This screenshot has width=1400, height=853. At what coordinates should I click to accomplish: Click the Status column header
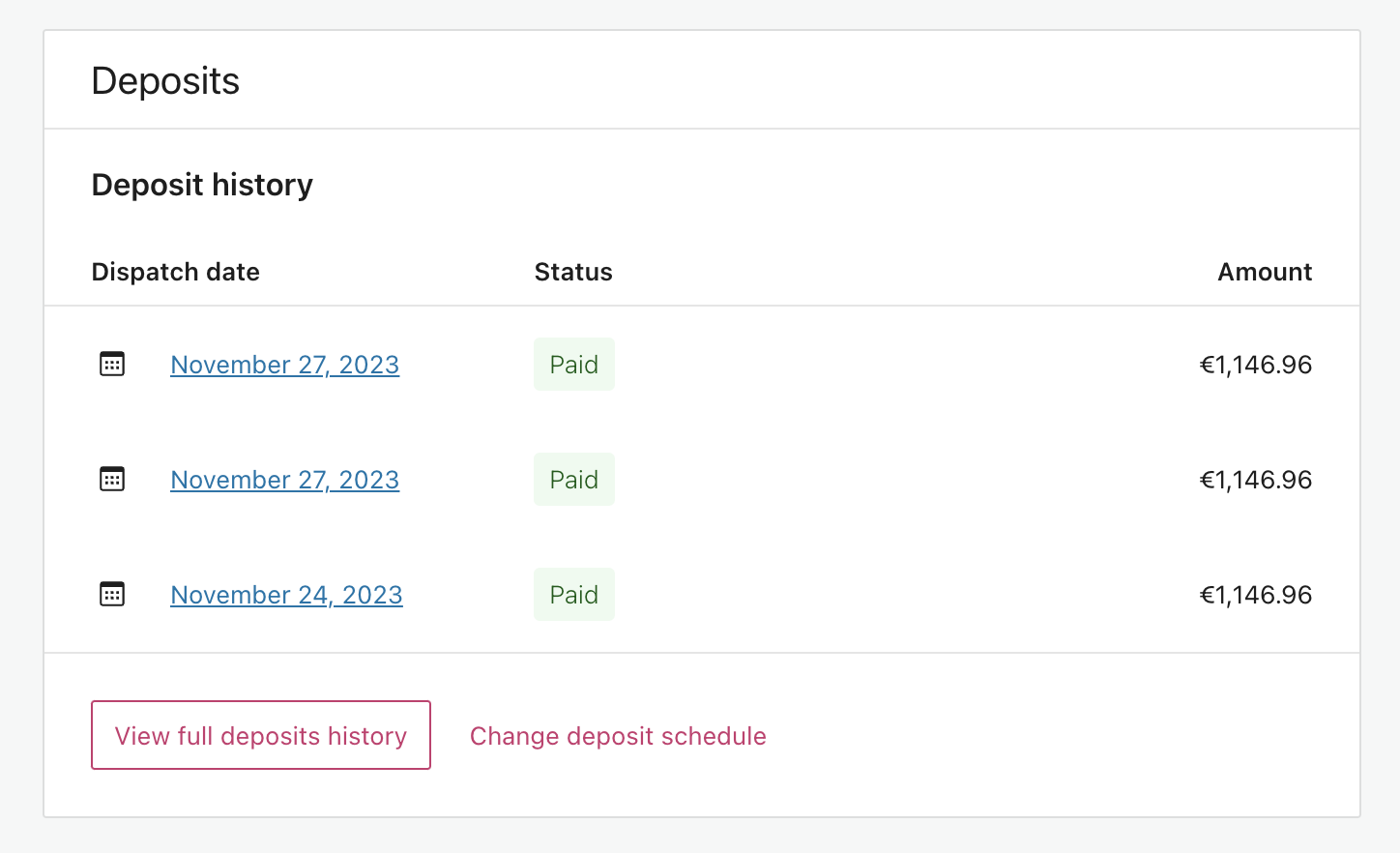point(573,272)
